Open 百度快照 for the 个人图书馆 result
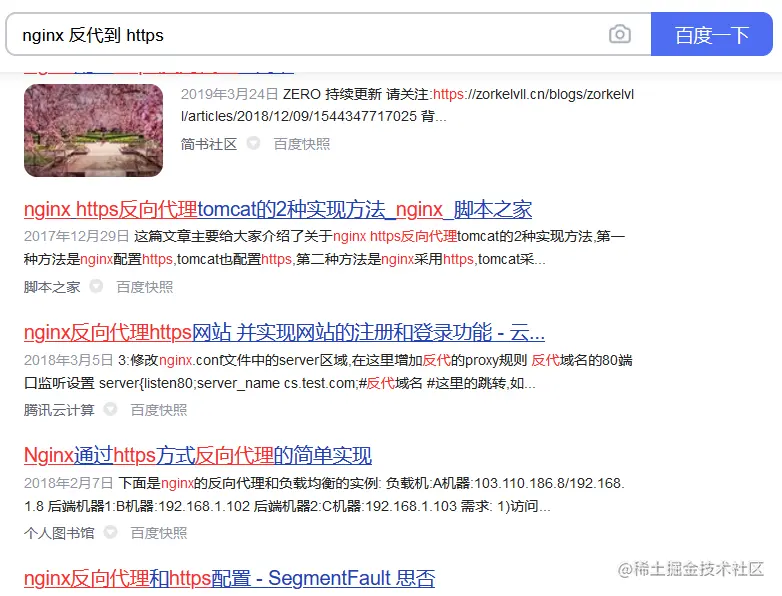782x596 pixels. tap(159, 533)
